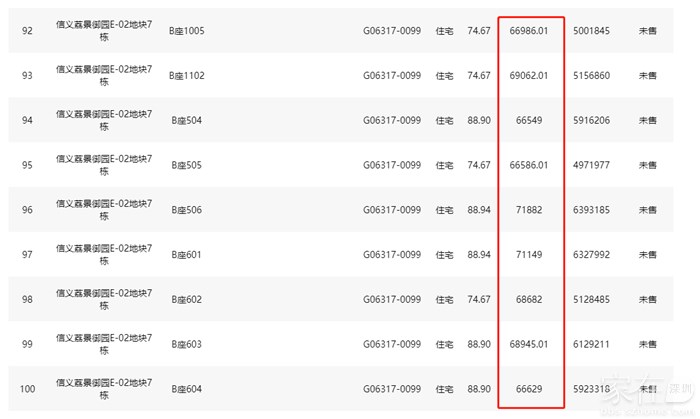Click the B座1005 unit cell

click(x=187, y=31)
